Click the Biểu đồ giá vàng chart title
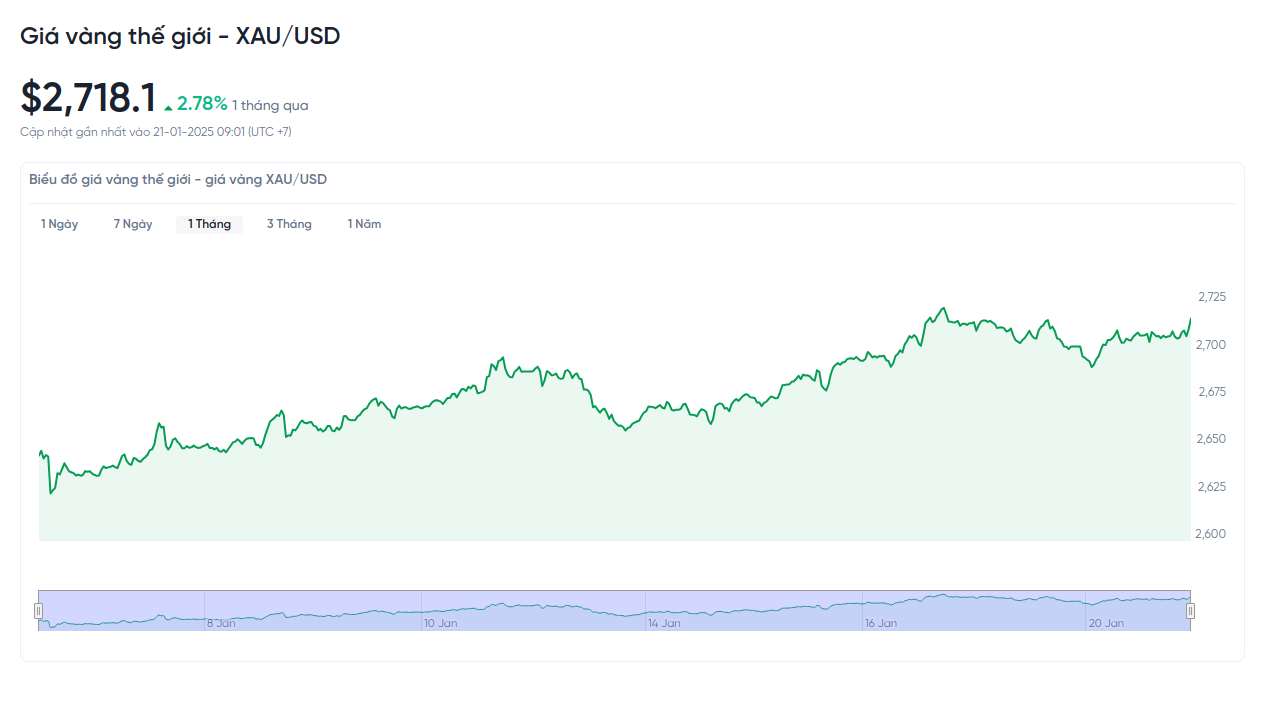 [x=178, y=180]
